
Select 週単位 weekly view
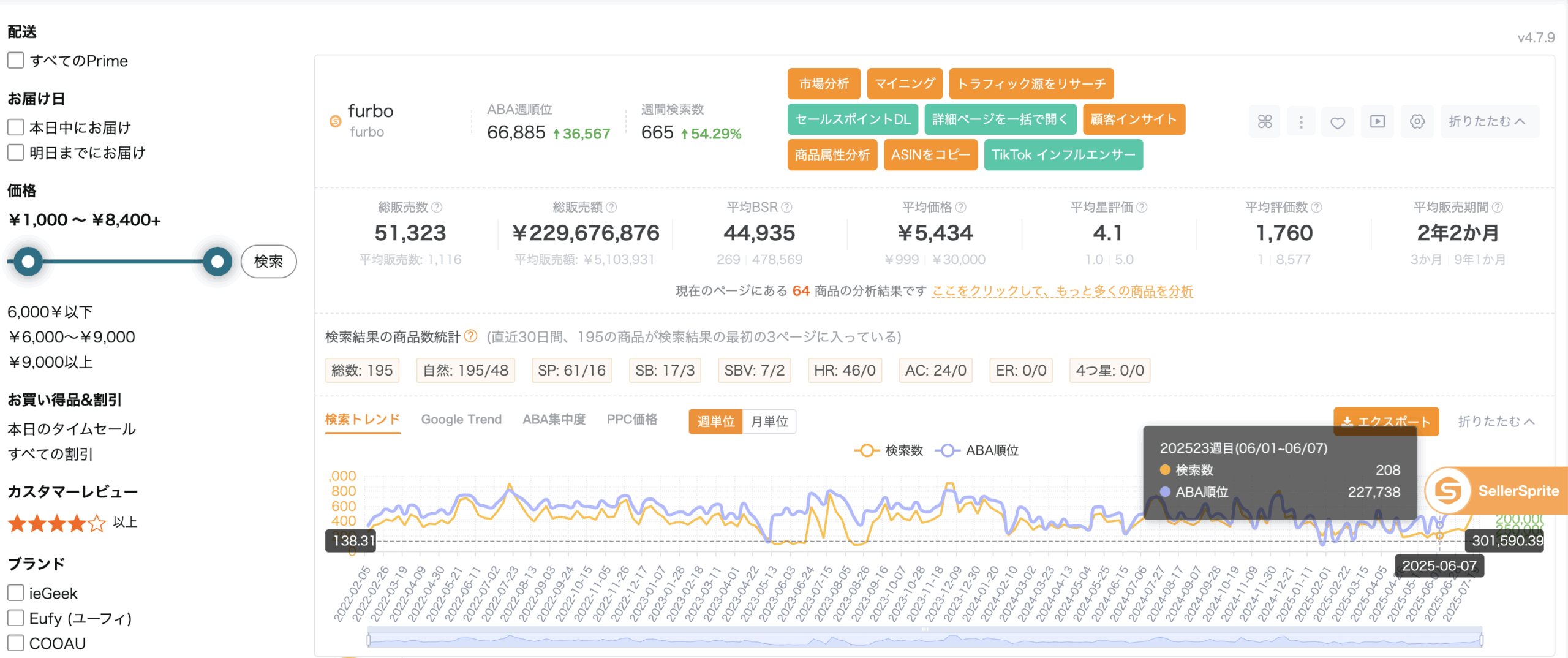(x=715, y=422)
